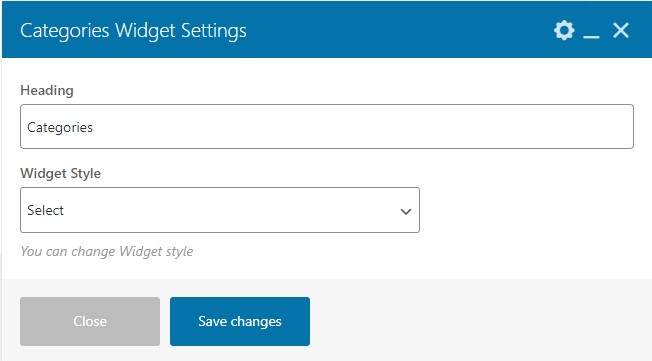Click the 'Categories Widget Settings' title text

133,31
